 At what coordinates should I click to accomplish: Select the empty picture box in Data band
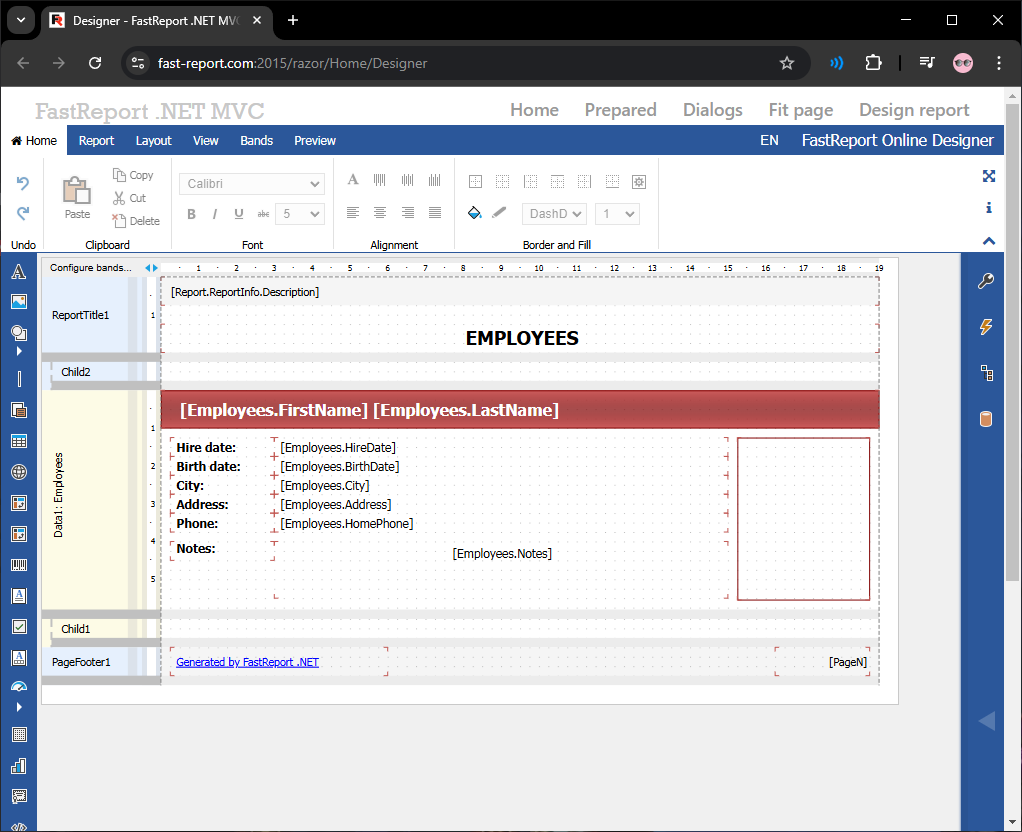[803, 518]
